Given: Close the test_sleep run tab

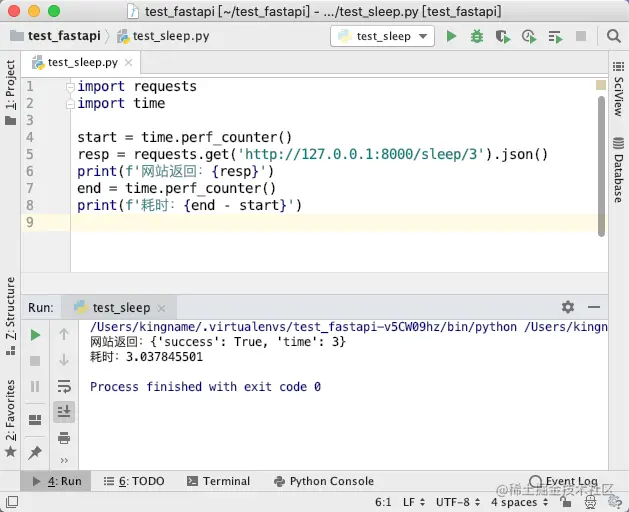Looking at the screenshot, I should (x=161, y=308).
